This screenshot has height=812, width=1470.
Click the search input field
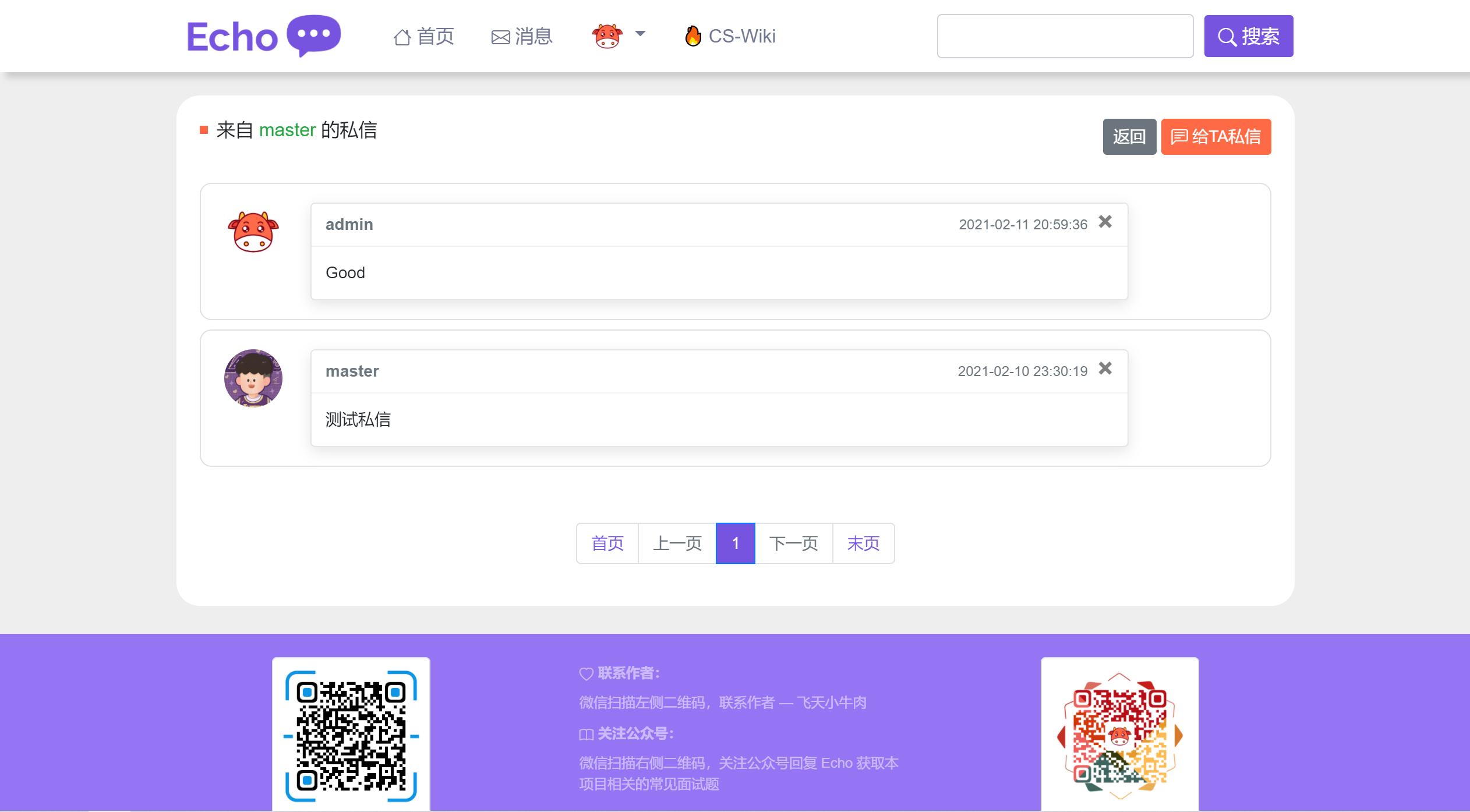1065,36
